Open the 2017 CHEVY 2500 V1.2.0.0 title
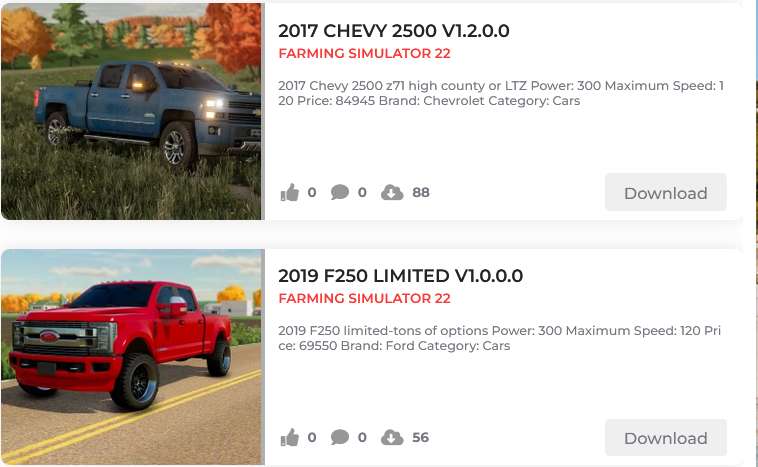The image size is (758, 467). [394, 31]
